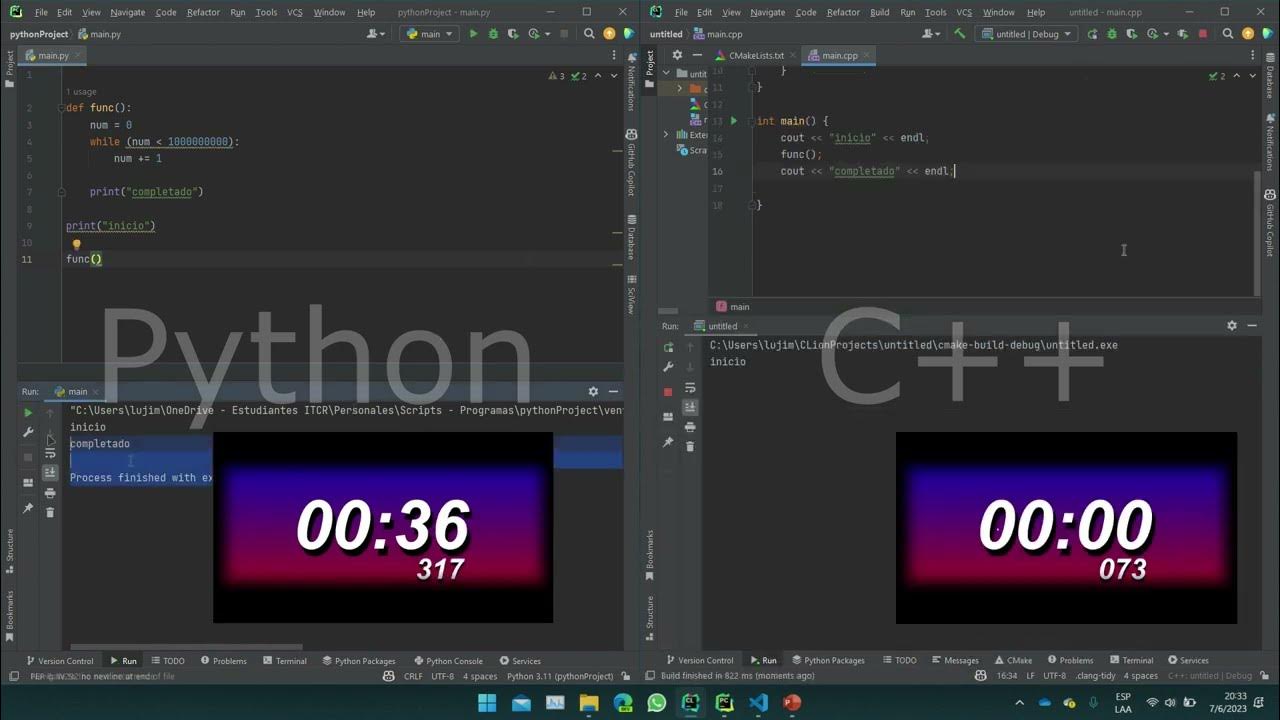Viewport: 1280px width, 720px height.
Task: Pin the Run tab in PyCharm
Action: coord(28,508)
